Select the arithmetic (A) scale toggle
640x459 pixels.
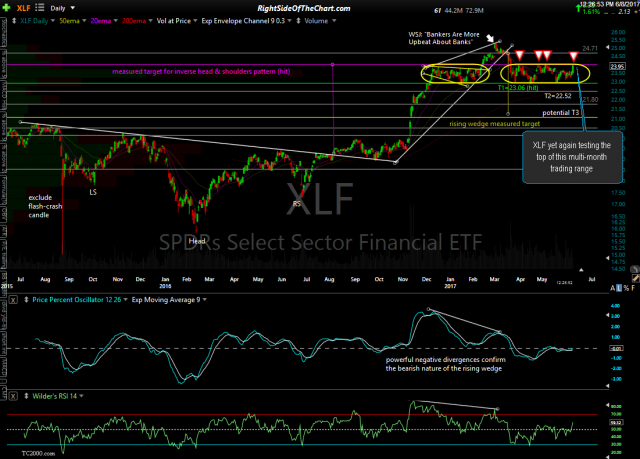(612, 288)
